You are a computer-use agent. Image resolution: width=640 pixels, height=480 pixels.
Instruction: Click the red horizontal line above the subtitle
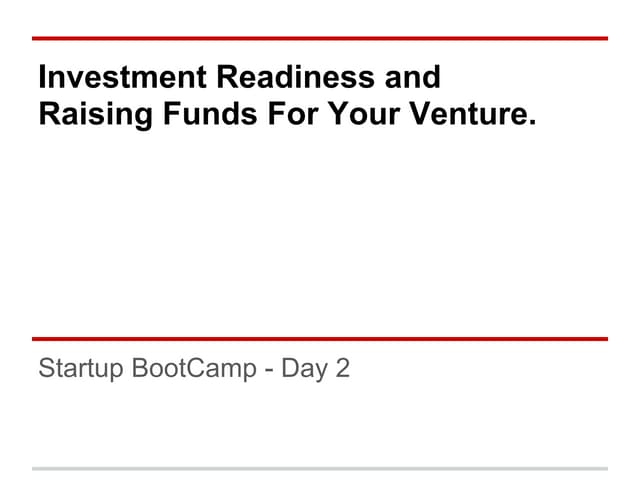click(320, 338)
